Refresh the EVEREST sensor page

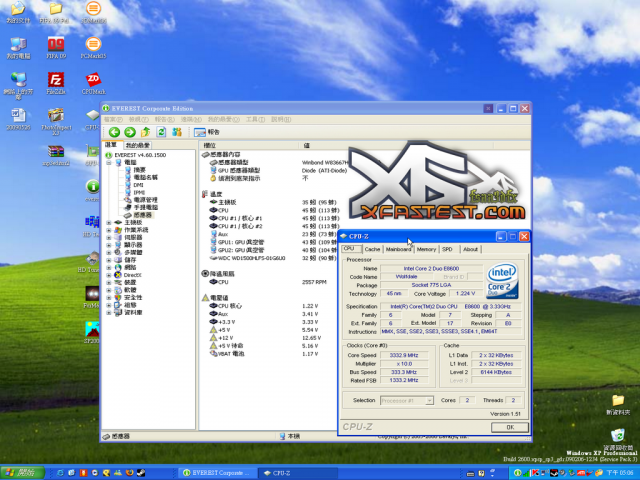click(161, 132)
